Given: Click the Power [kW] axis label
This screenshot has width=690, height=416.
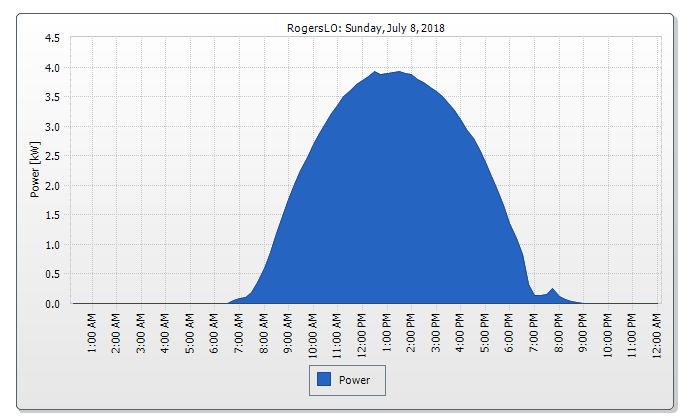Looking at the screenshot, I should [x=35, y=169].
